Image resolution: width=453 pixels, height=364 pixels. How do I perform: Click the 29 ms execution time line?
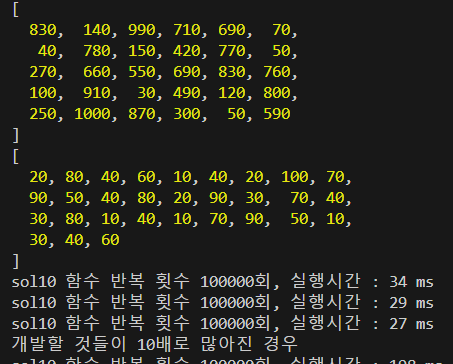223,303
